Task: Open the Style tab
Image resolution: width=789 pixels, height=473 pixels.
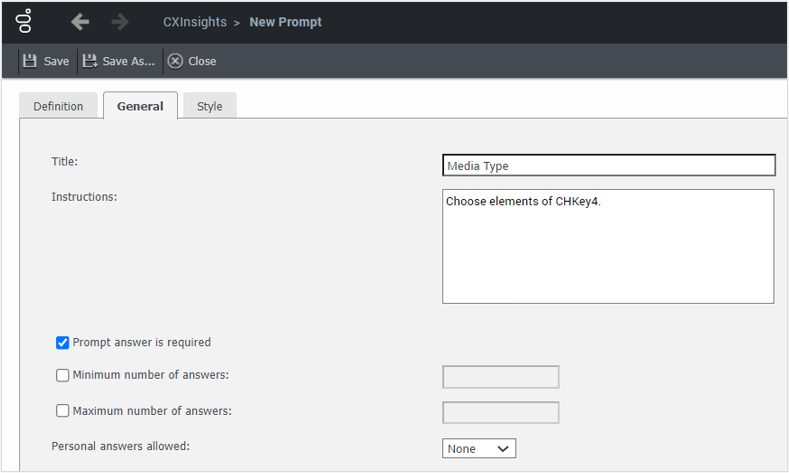Action: [210, 106]
